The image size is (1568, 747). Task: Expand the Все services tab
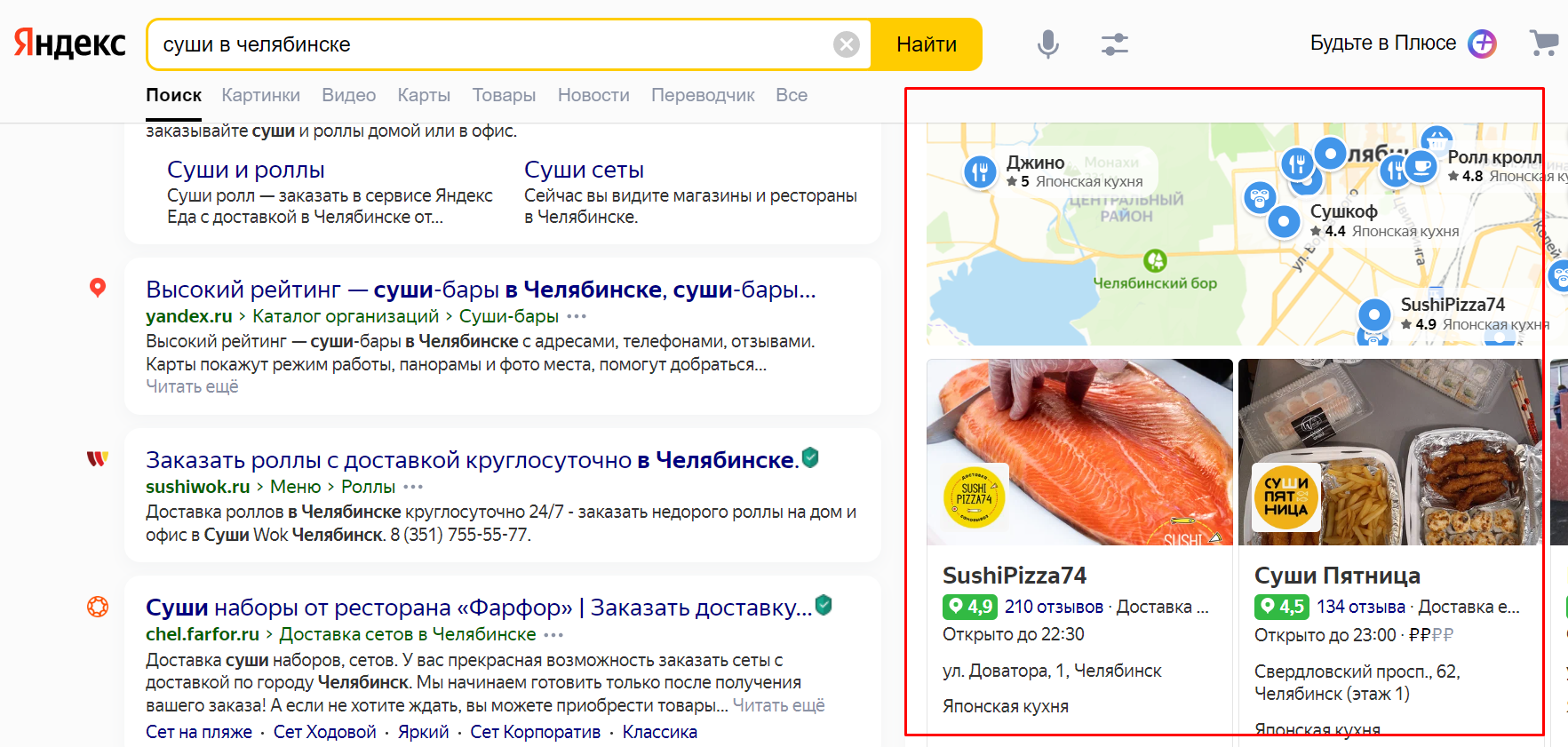pyautogui.click(x=792, y=95)
